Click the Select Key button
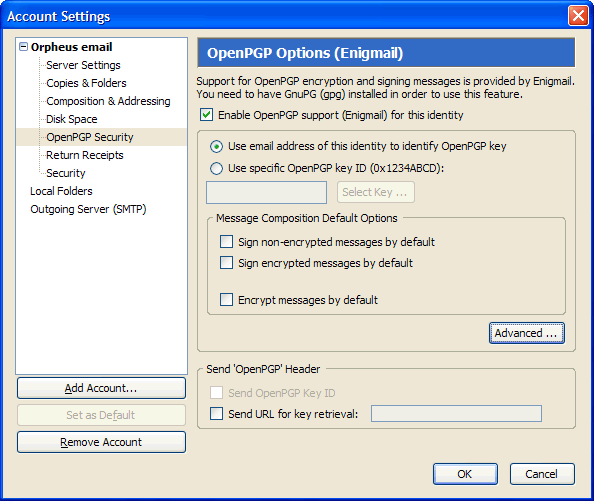Viewport: 594px width, 501px height. [376, 192]
